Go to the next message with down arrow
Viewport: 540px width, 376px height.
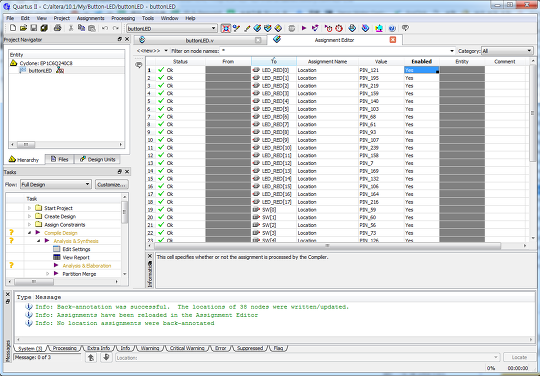point(106,357)
